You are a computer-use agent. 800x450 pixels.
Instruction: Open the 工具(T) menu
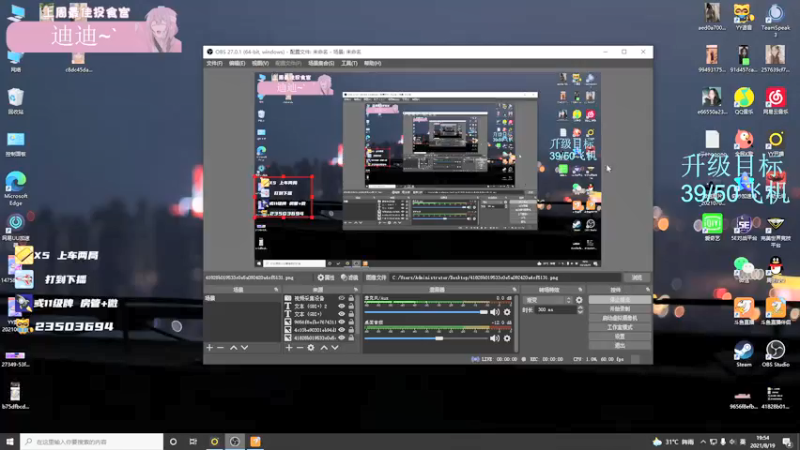point(349,63)
